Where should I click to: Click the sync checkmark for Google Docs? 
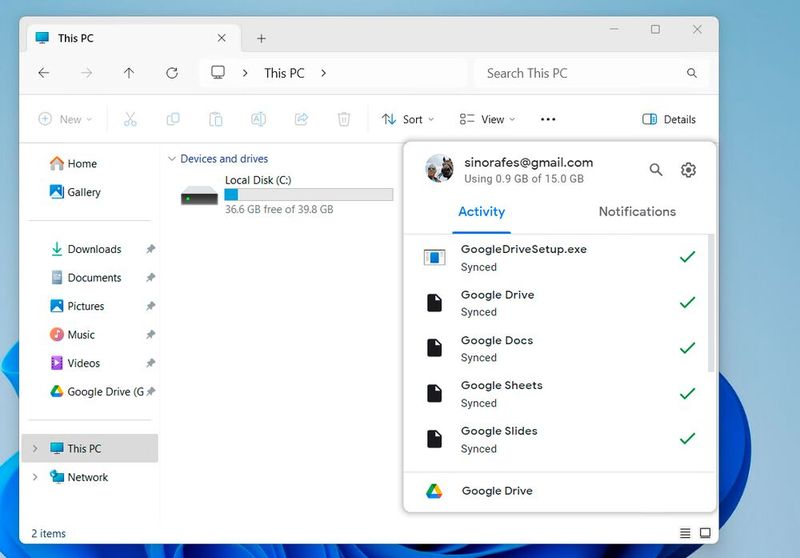[687, 348]
